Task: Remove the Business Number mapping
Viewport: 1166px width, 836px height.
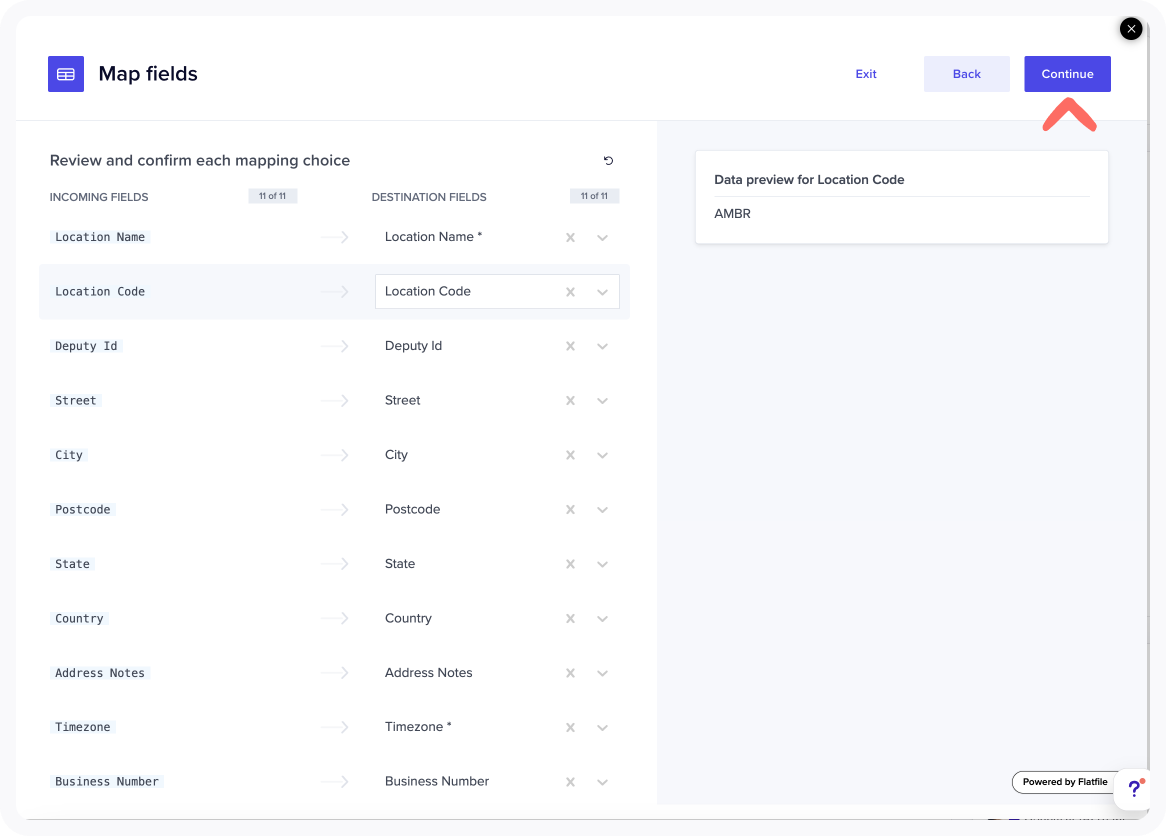Action: [570, 782]
